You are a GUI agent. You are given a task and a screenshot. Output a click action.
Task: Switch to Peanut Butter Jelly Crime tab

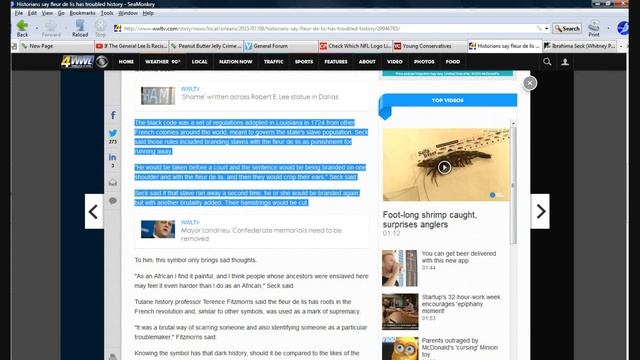[x=207, y=46]
